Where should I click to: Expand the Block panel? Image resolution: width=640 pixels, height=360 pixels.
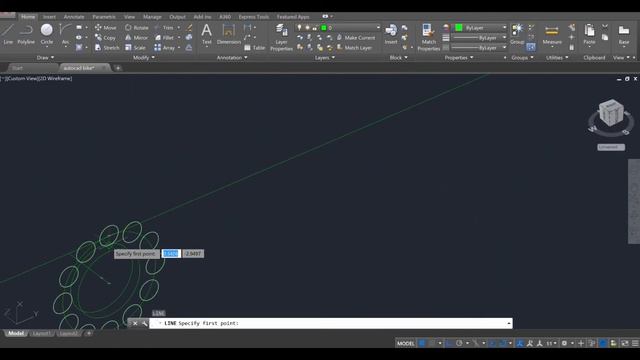coord(398,58)
